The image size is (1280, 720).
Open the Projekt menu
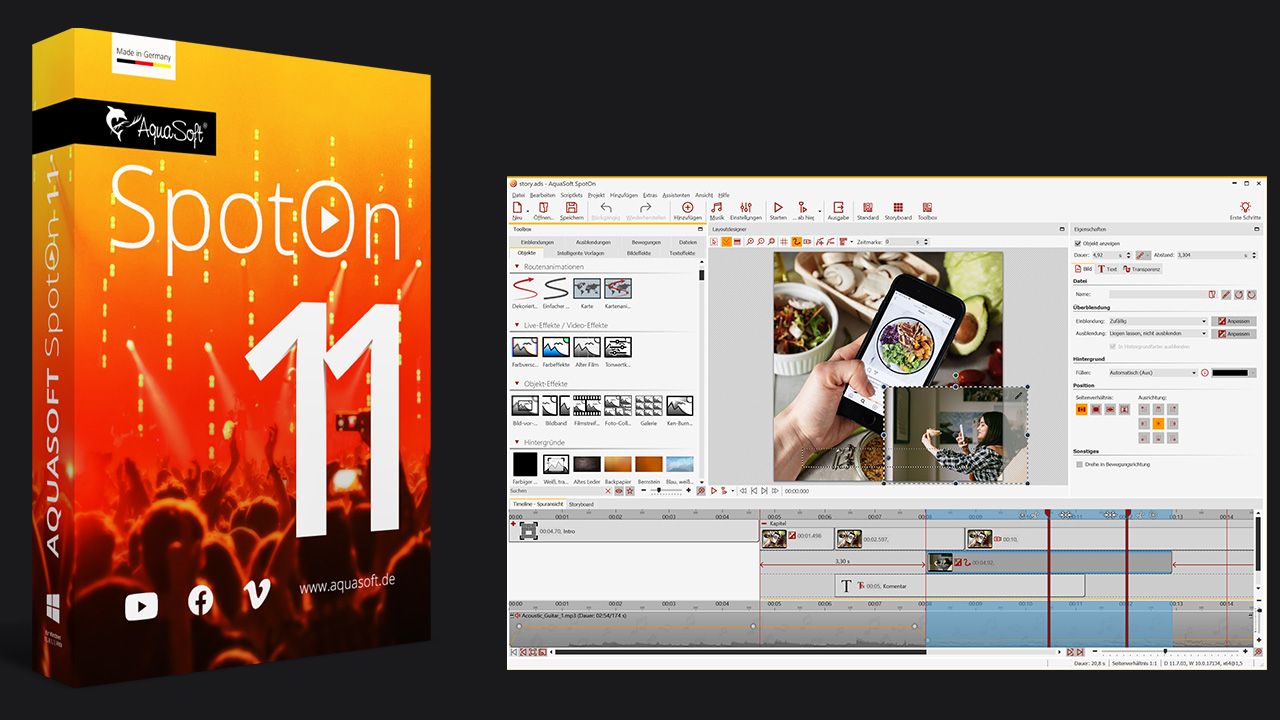tap(596, 195)
